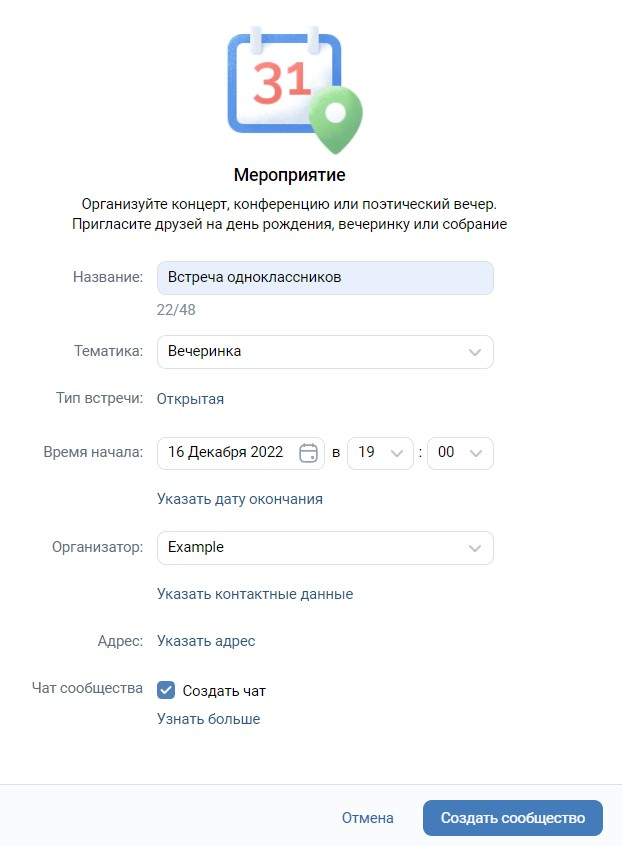The width and height of the screenshot is (622, 846).
Task: Click the 16 Декабря 2022 date field
Action: point(241,453)
